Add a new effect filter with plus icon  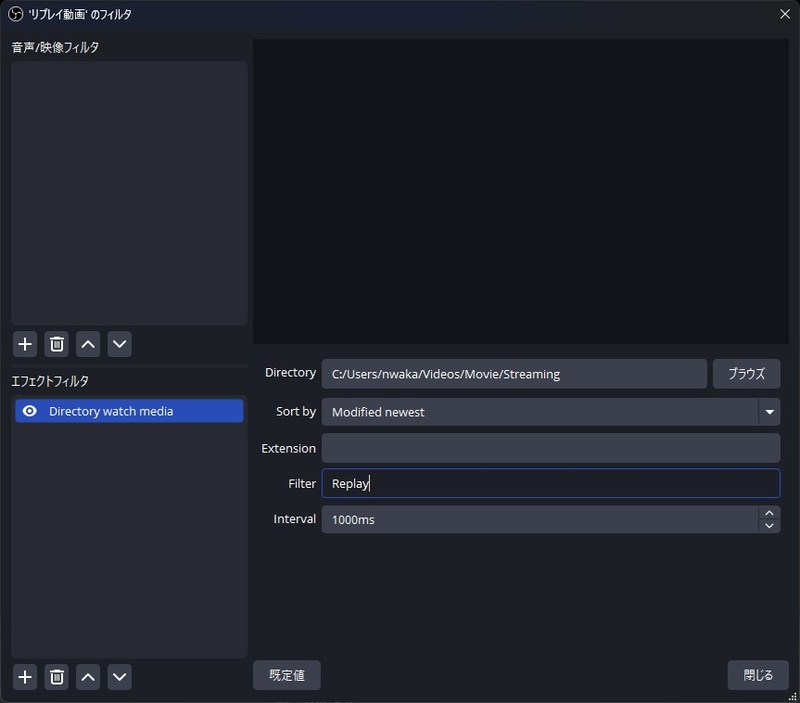(x=24, y=677)
